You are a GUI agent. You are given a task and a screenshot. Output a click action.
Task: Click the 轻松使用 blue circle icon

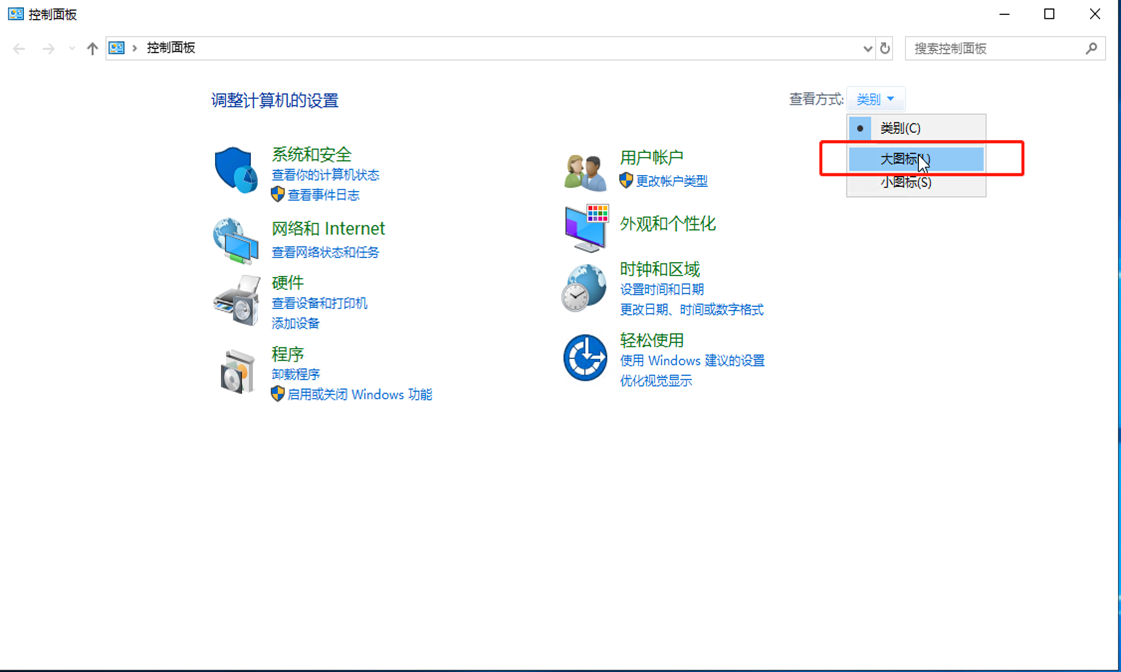point(585,358)
